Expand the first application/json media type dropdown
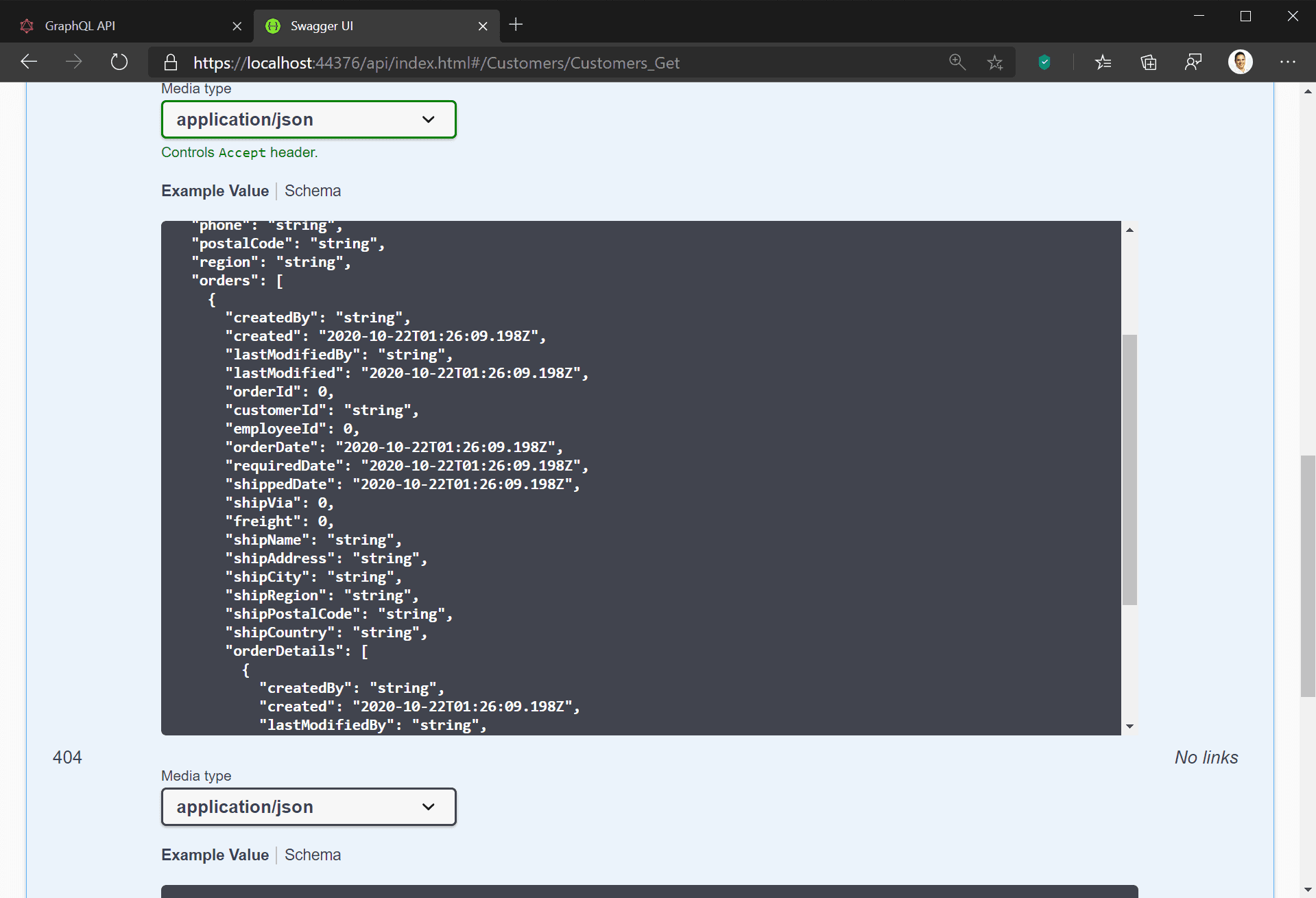This screenshot has width=1316, height=898. pyautogui.click(x=309, y=119)
